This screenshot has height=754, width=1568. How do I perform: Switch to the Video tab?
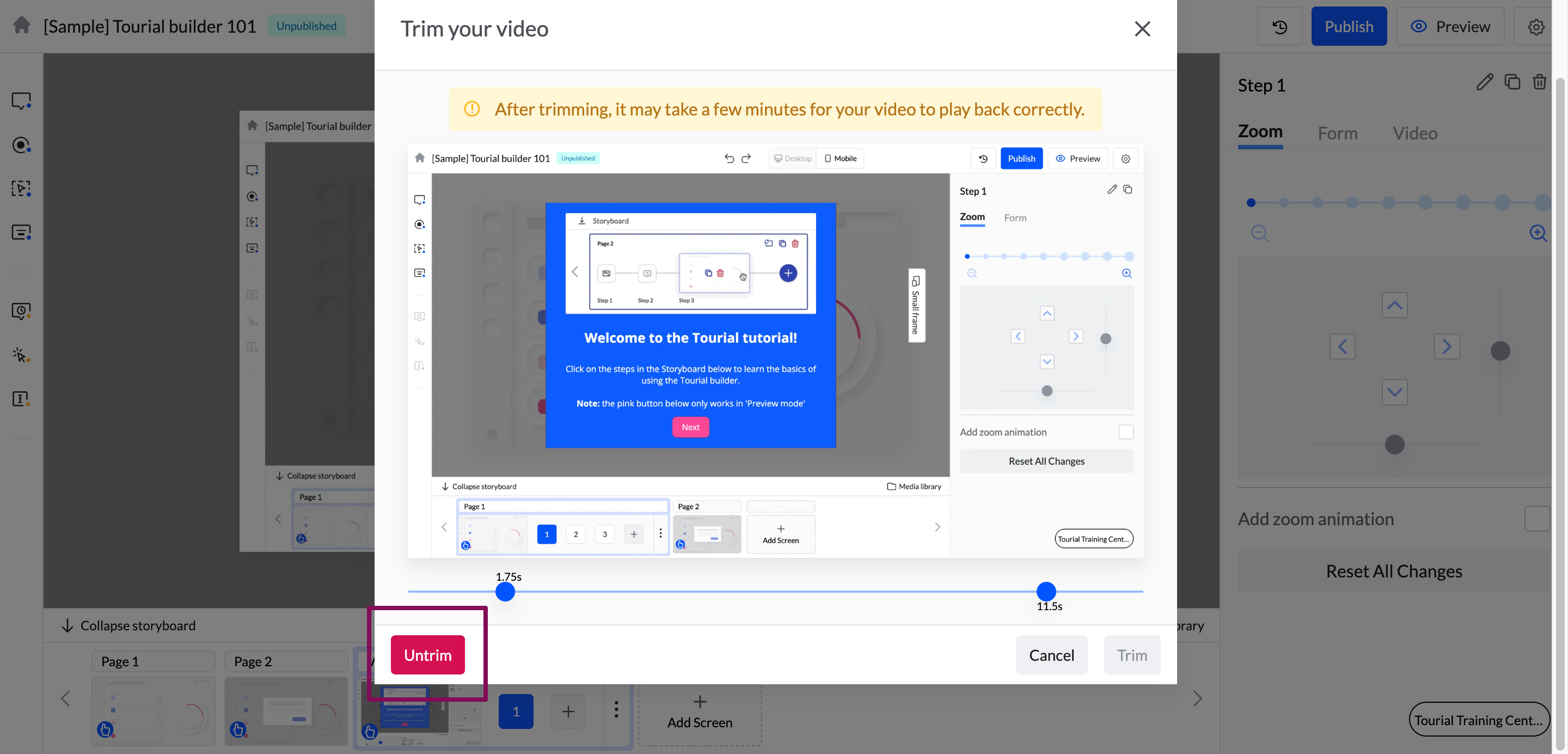(1414, 133)
